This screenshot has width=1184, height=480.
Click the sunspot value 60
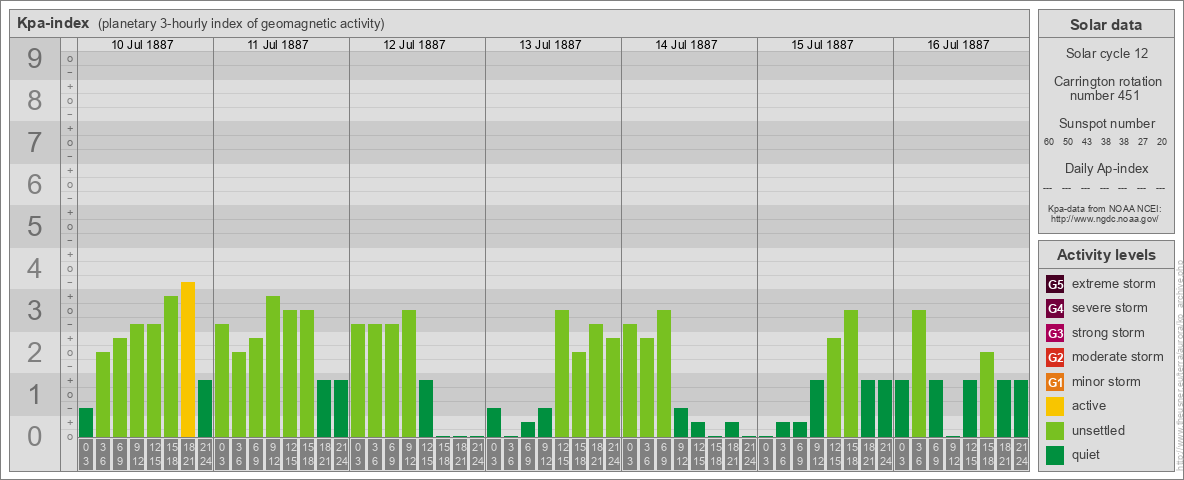click(1049, 142)
